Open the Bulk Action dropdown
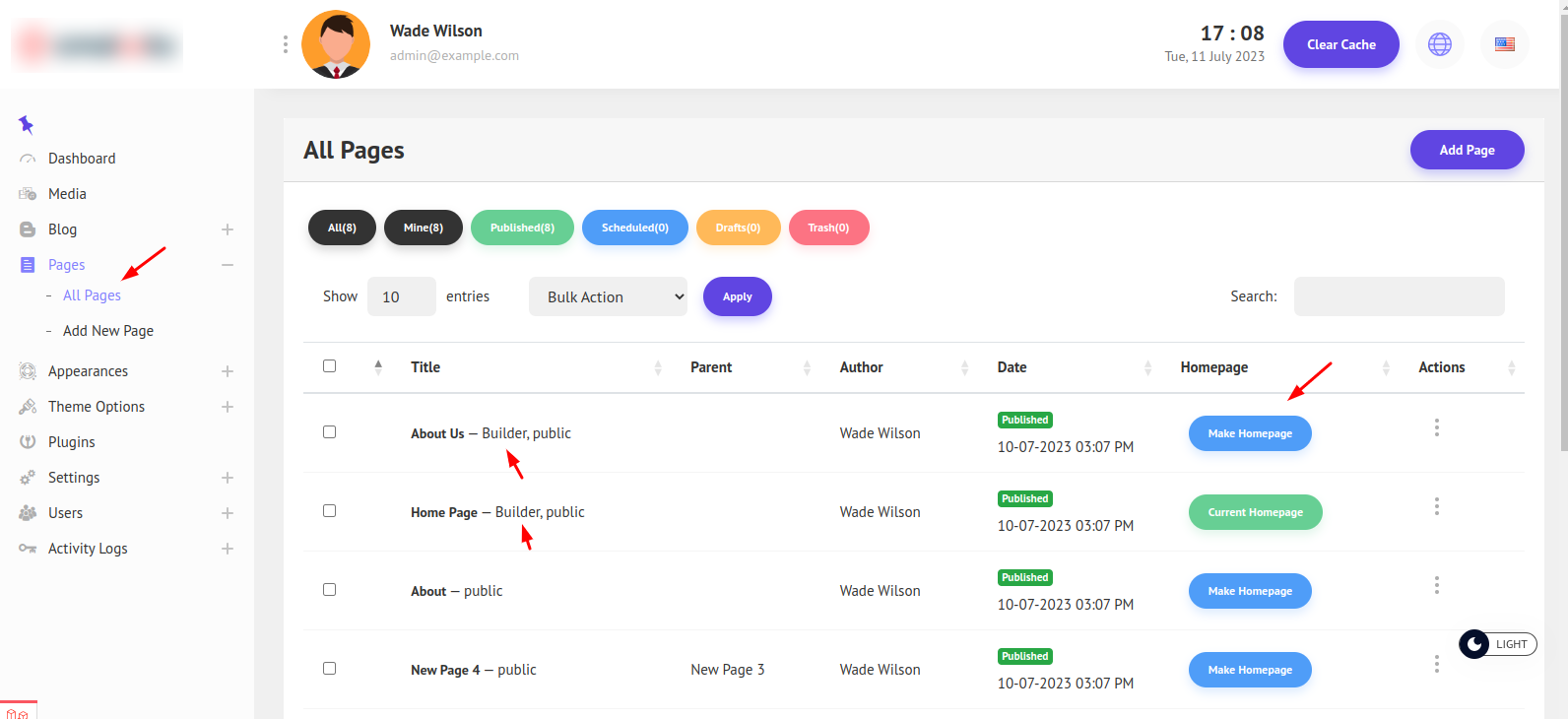Screen dimensions: 1568x719 tap(608, 296)
